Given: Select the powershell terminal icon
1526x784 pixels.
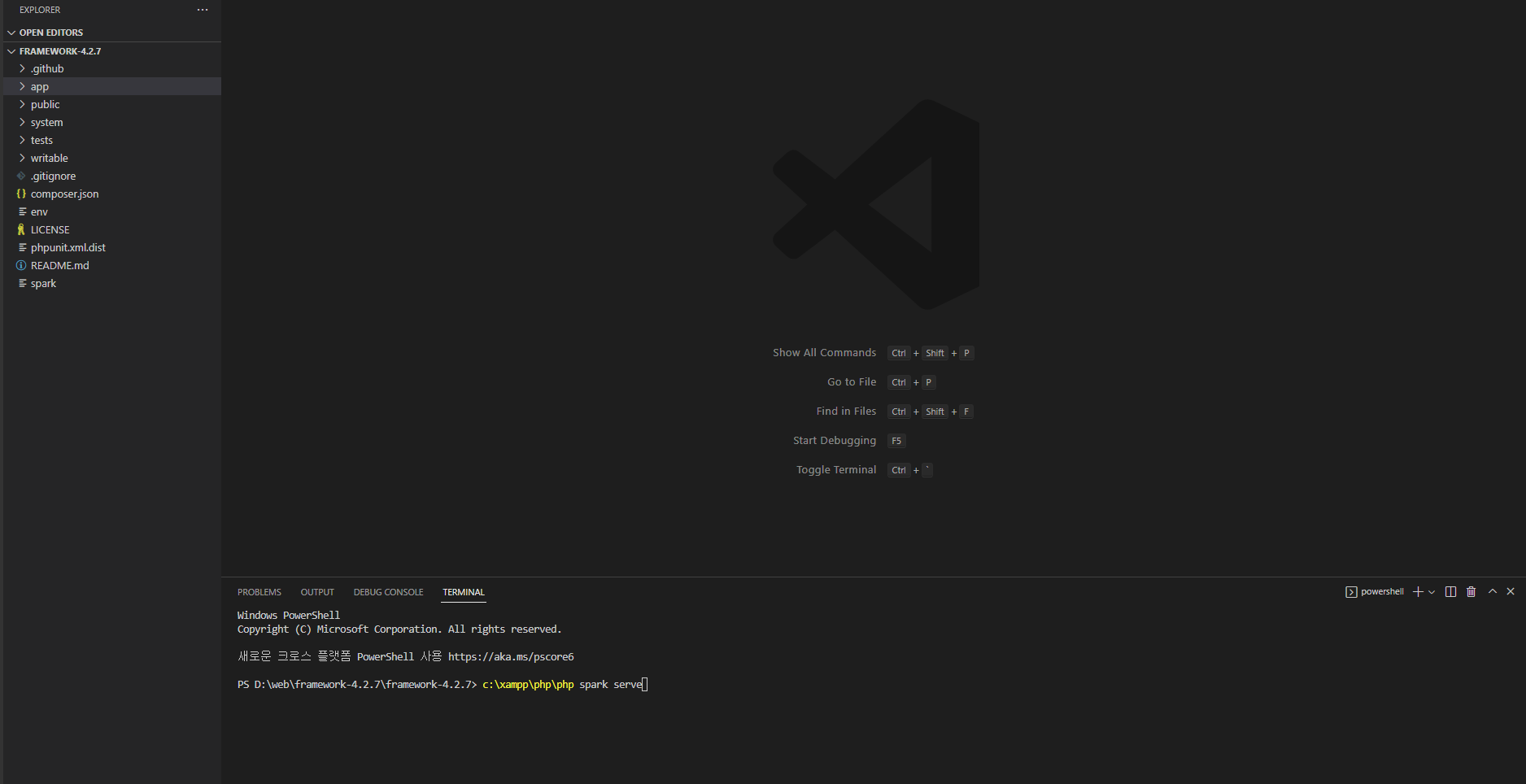Looking at the screenshot, I should (1351, 592).
